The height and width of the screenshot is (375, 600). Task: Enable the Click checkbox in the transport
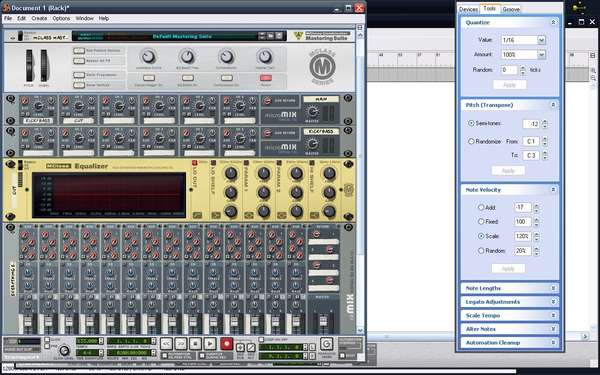(x=47, y=339)
